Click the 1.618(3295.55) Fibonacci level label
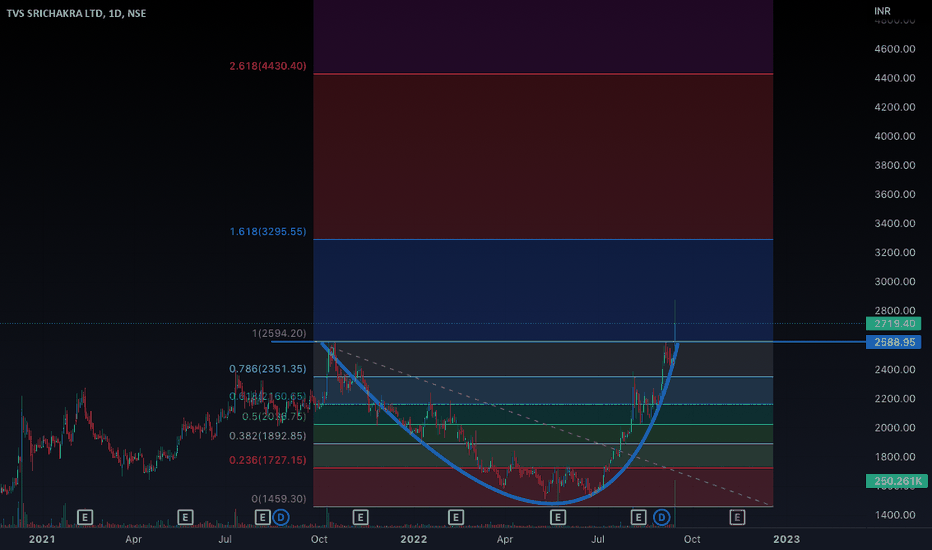 (x=268, y=231)
